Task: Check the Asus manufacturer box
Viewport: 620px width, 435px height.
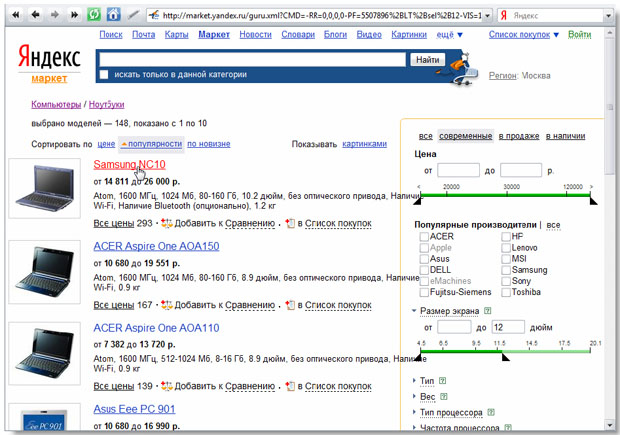Action: (x=424, y=259)
